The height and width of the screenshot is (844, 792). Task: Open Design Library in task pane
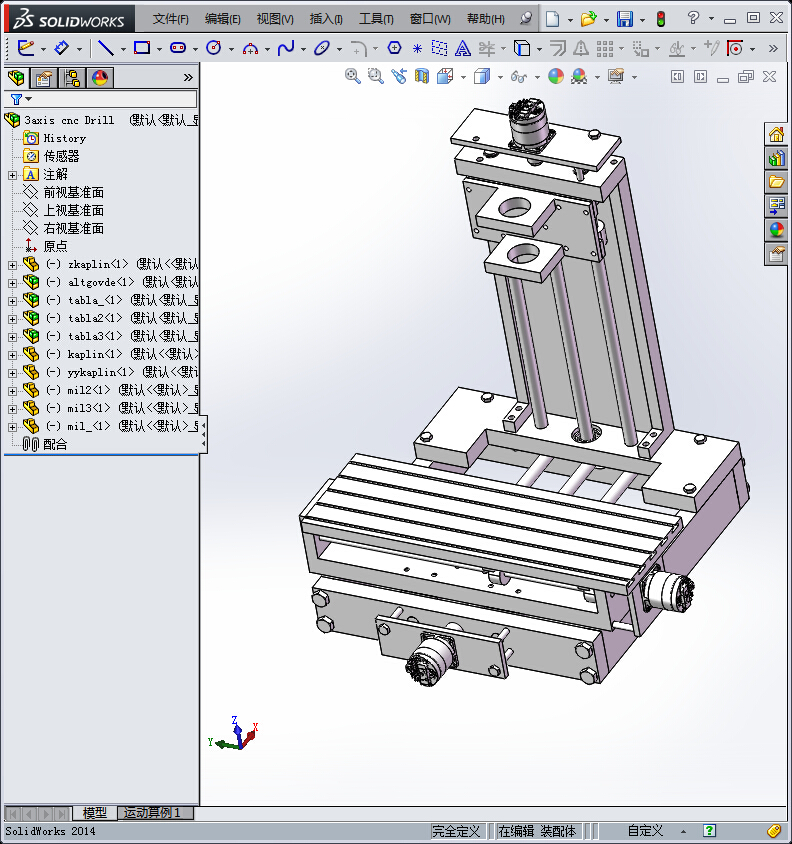776,158
